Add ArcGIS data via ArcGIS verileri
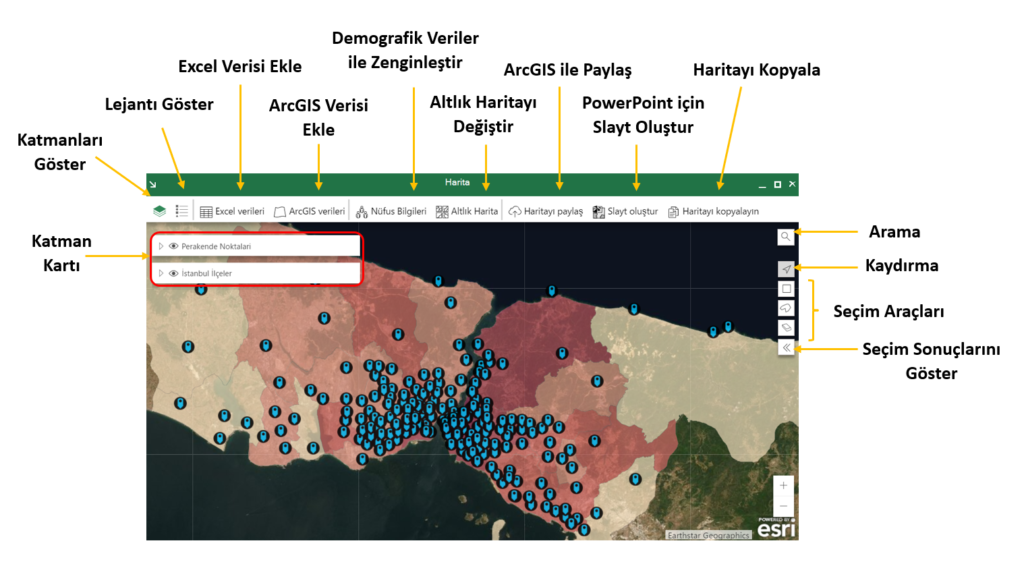This screenshot has height=564, width=1024. (x=309, y=212)
